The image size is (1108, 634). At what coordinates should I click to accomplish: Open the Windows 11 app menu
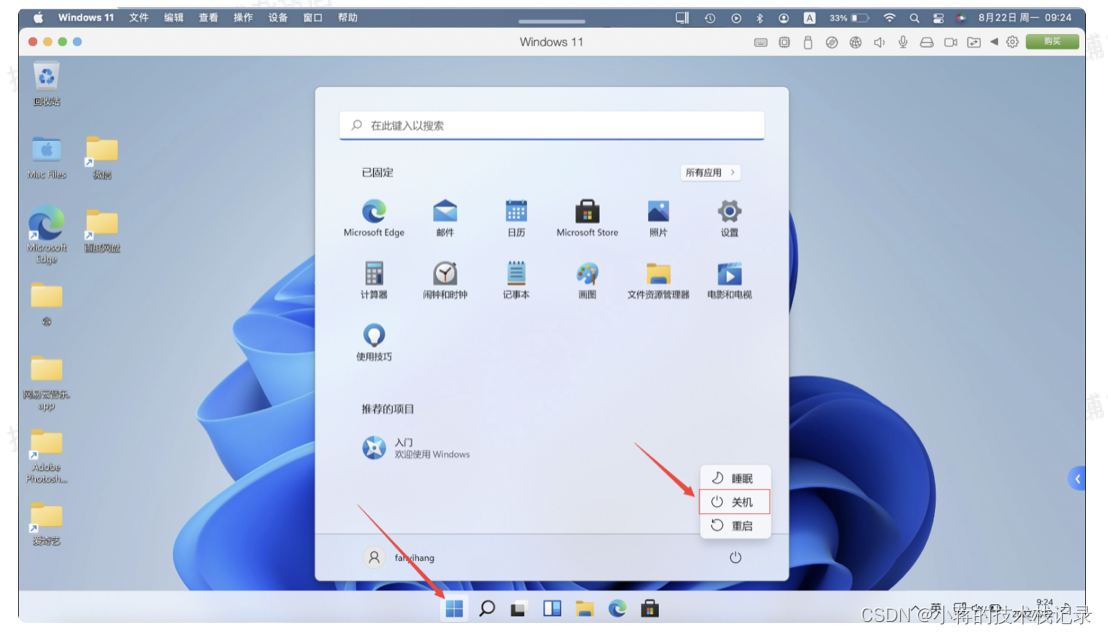tap(86, 18)
